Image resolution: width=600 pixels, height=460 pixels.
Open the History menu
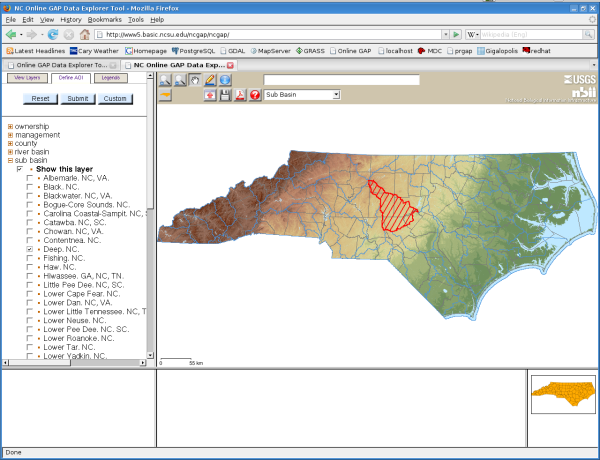[x=71, y=20]
